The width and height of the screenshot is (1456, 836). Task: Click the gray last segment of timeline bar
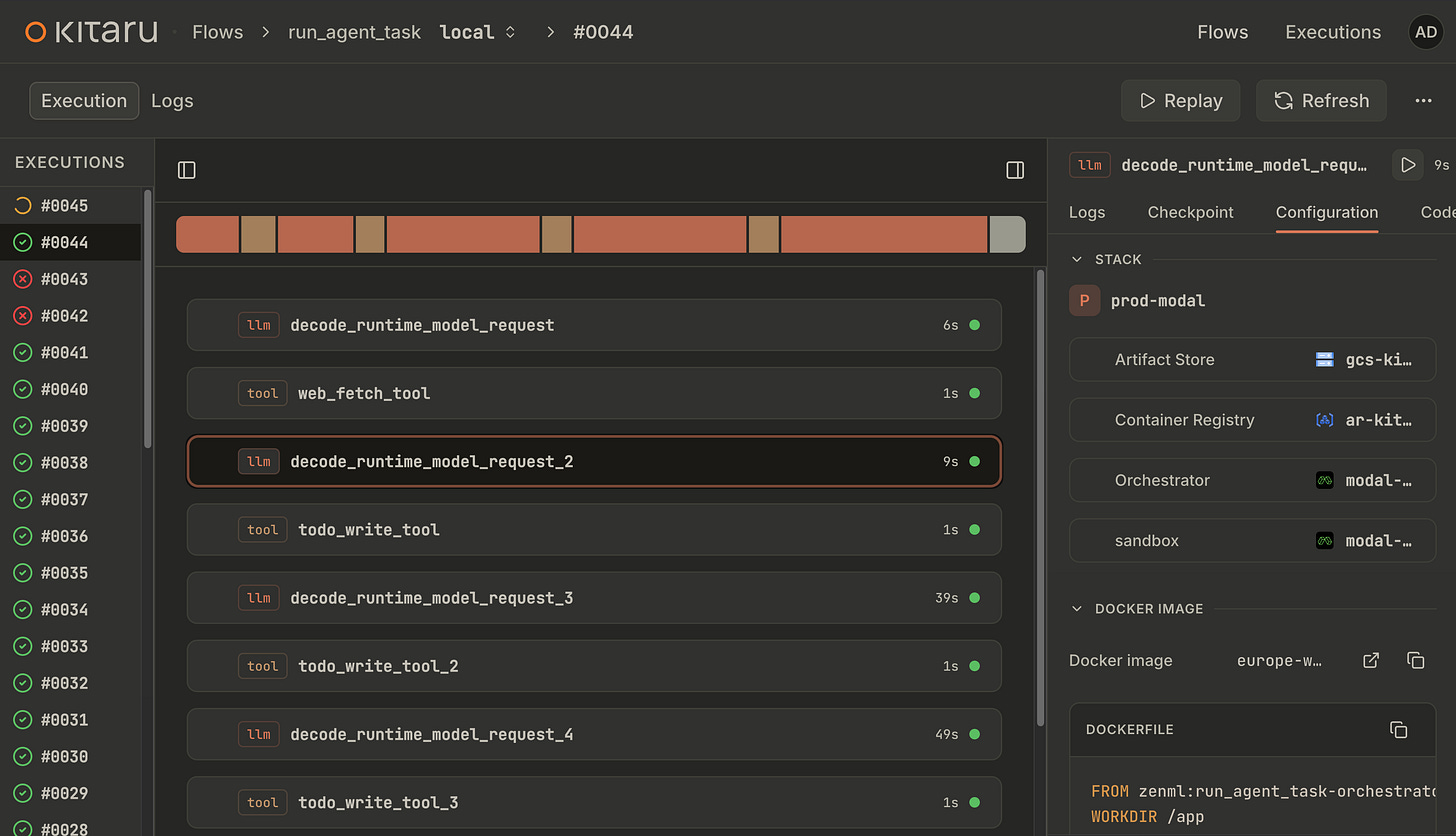click(1007, 234)
